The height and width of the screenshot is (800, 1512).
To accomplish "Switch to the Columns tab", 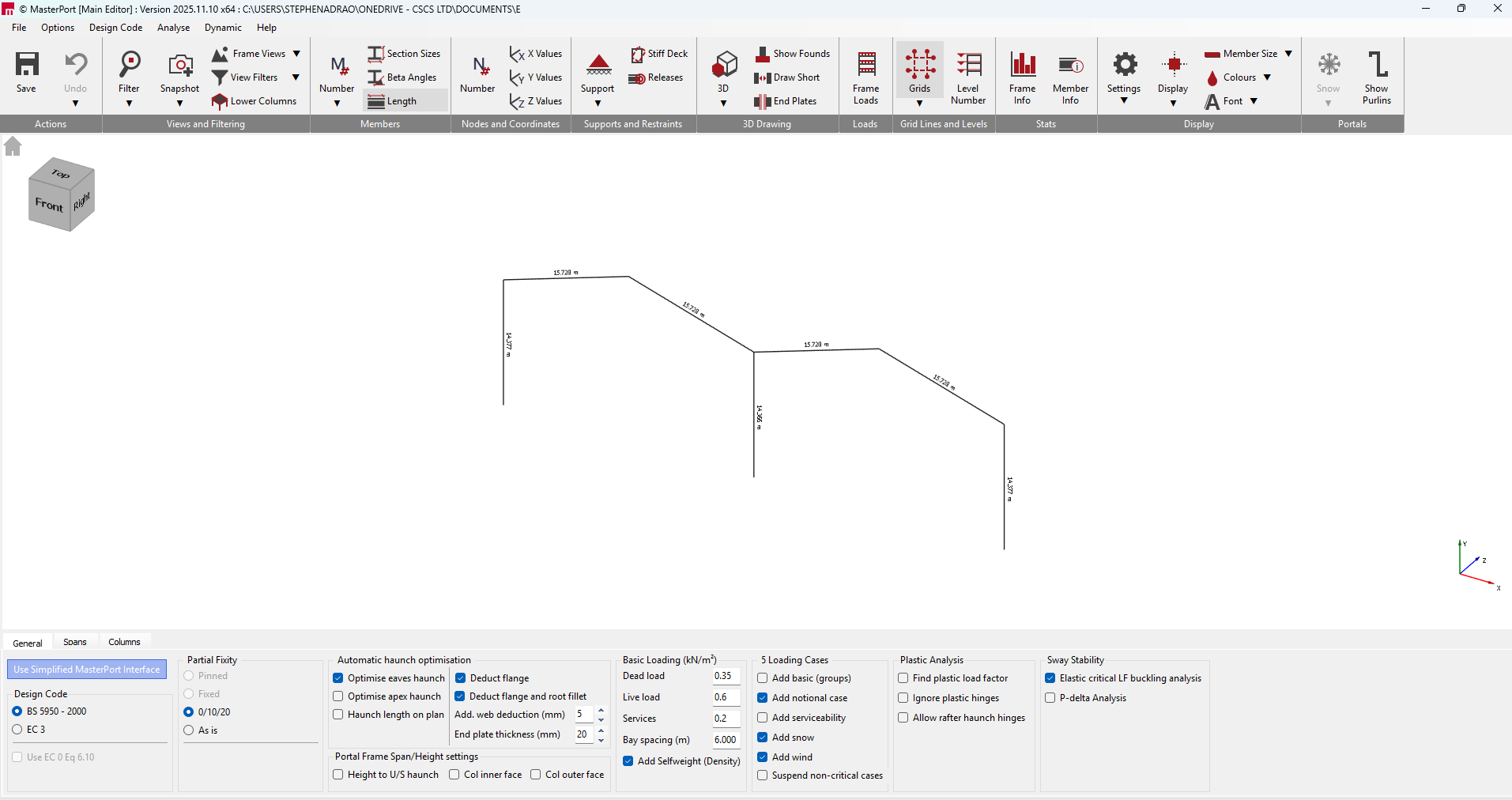I will [124, 642].
